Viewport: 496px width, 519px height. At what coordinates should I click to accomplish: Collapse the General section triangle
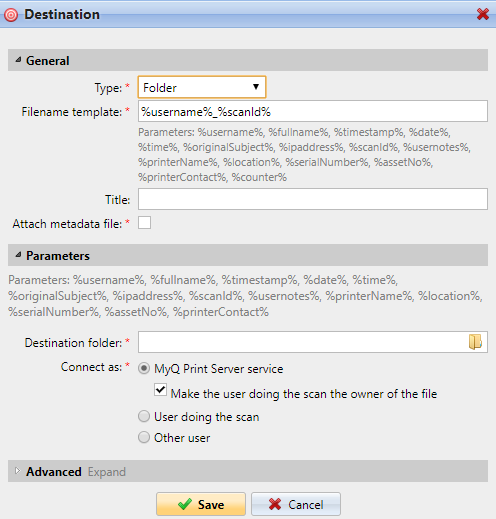18,60
